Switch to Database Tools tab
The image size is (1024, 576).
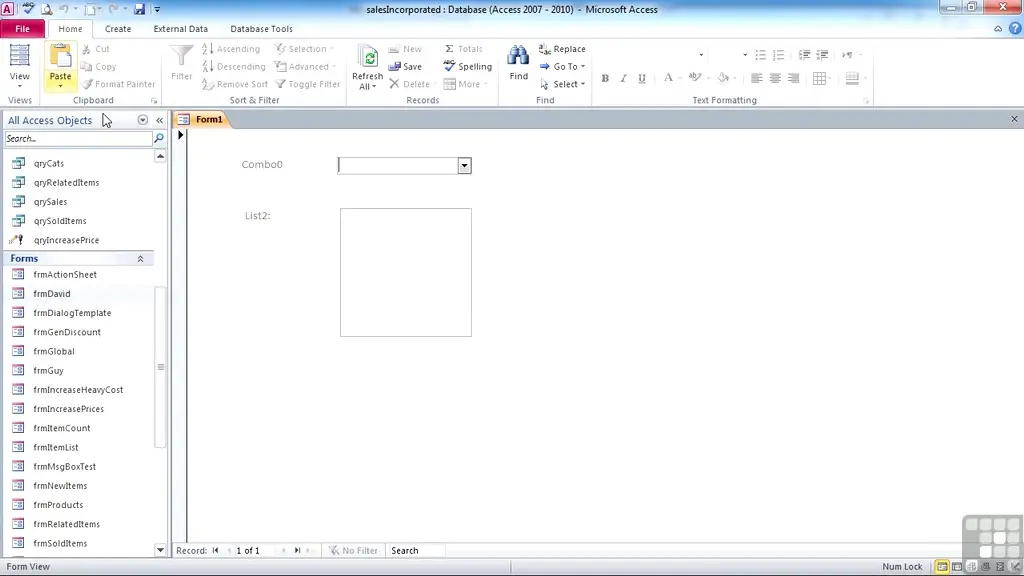261,29
